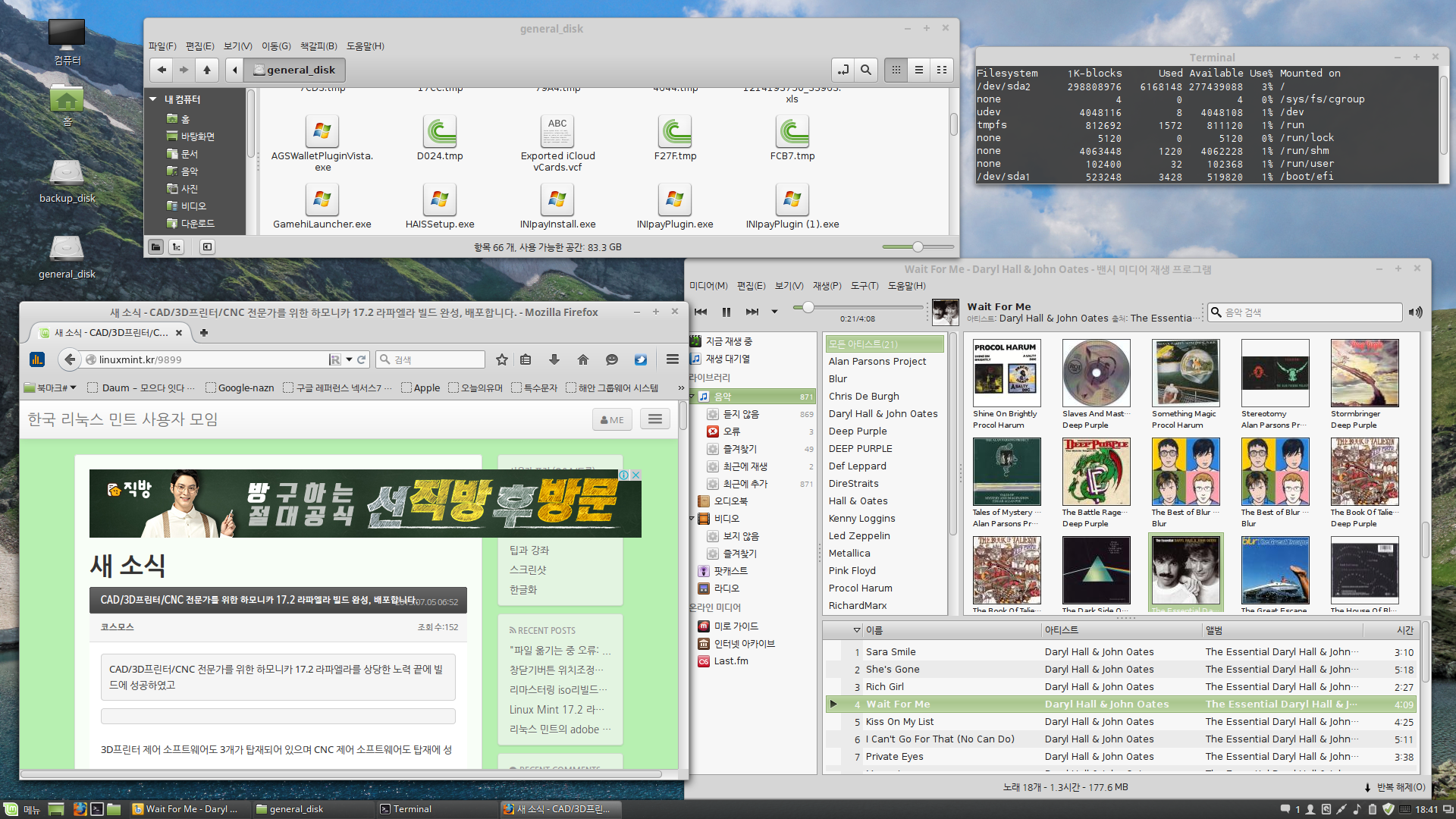This screenshot has width=1456, height=819.
Task: Open Firefox downloads arrow icon
Action: tap(554, 359)
